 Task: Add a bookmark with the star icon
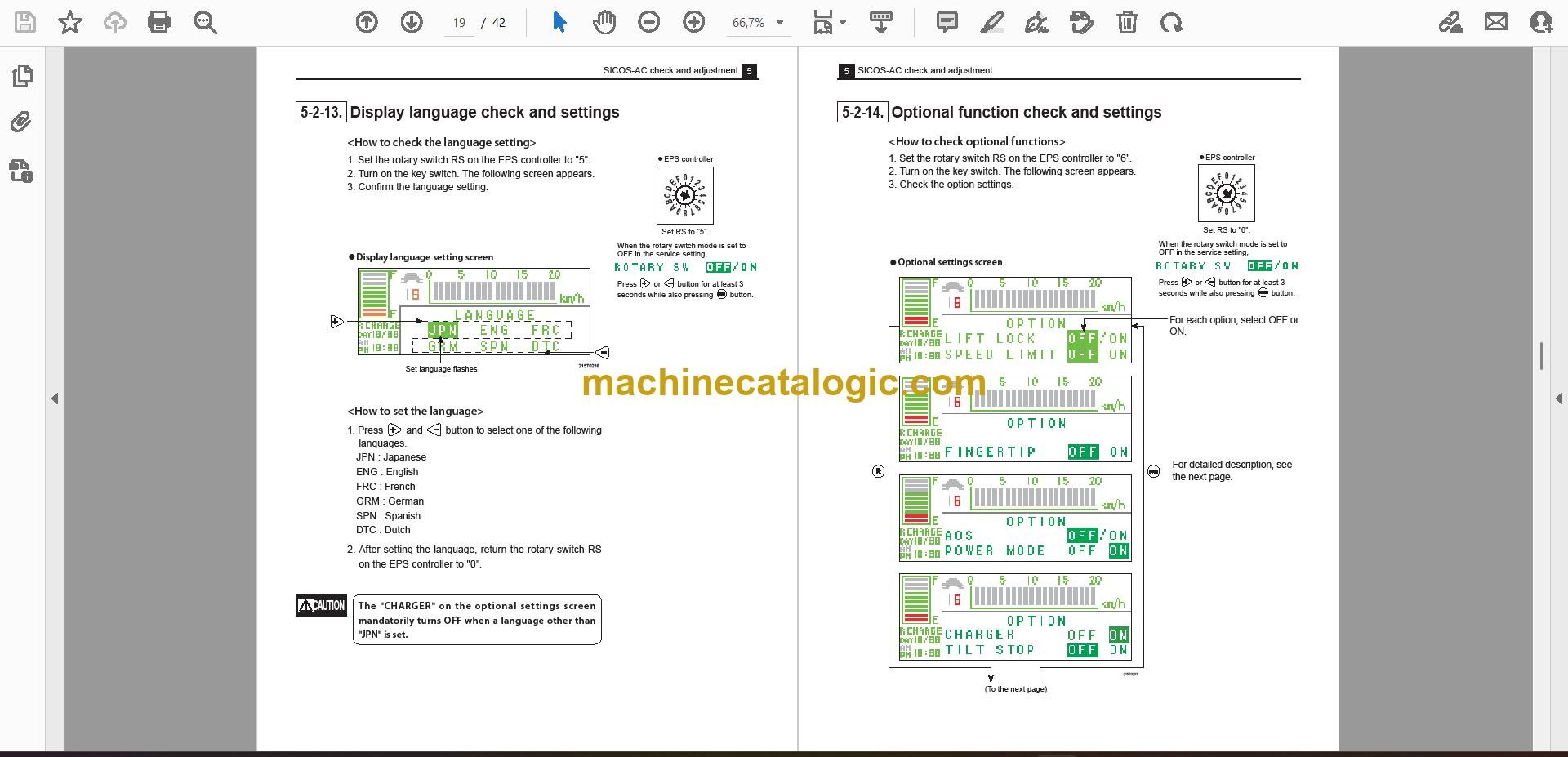tap(70, 22)
